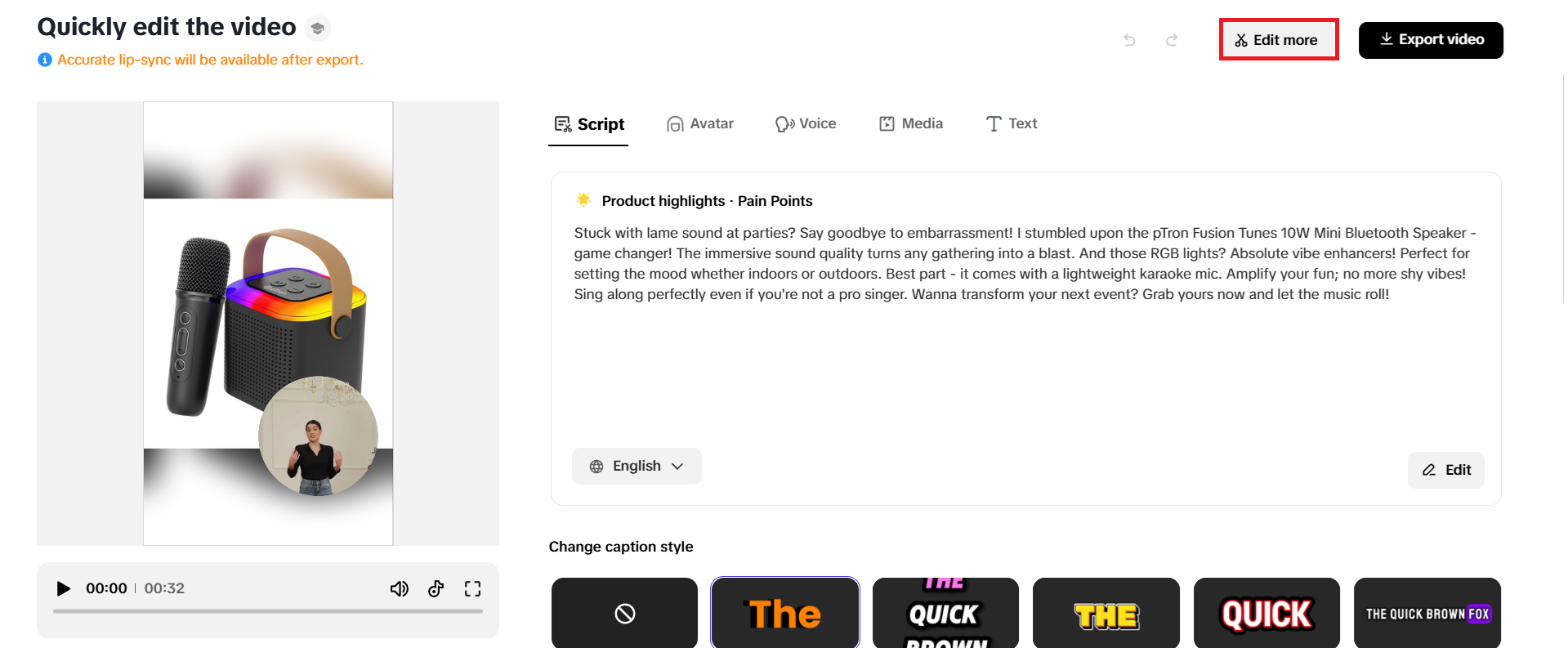Pick the yellow "THE" caption style

1106,613
